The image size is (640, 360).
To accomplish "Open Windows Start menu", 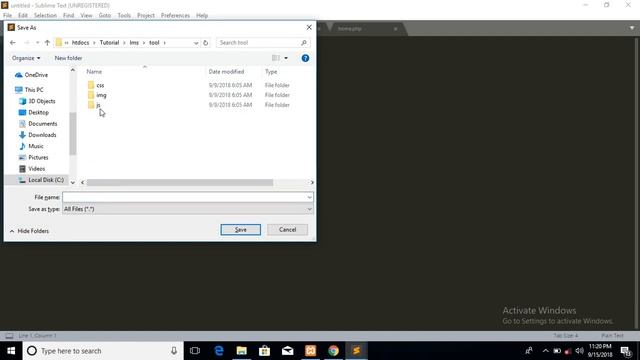I will (x=11, y=351).
